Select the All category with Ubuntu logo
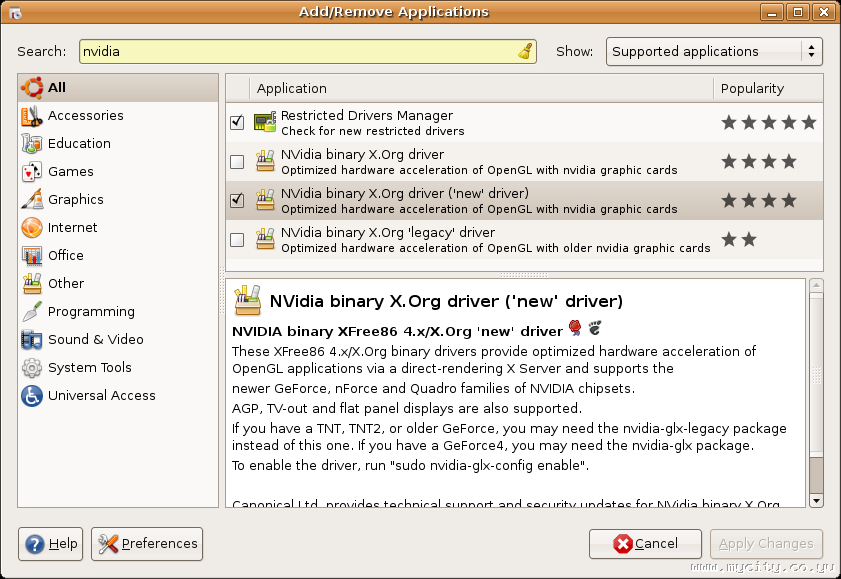This screenshot has width=841, height=579. point(118,88)
